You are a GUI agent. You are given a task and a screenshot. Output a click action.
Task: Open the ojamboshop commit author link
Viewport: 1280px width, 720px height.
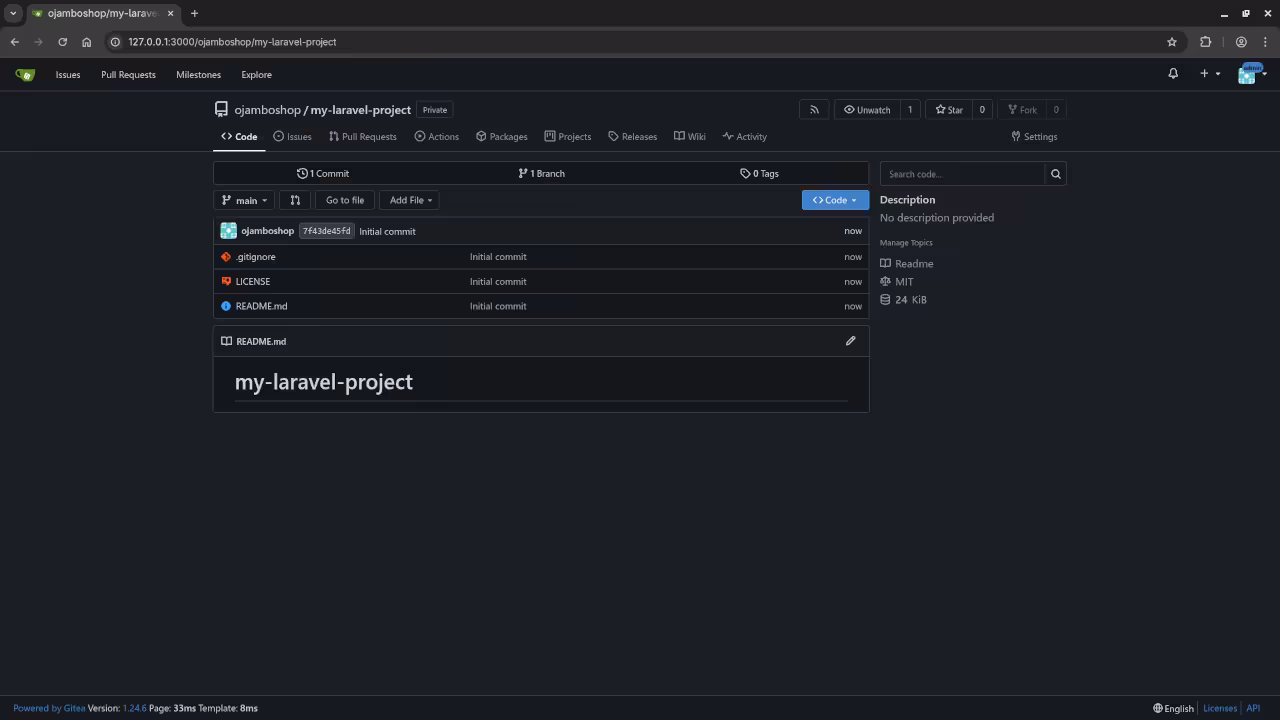(x=267, y=231)
